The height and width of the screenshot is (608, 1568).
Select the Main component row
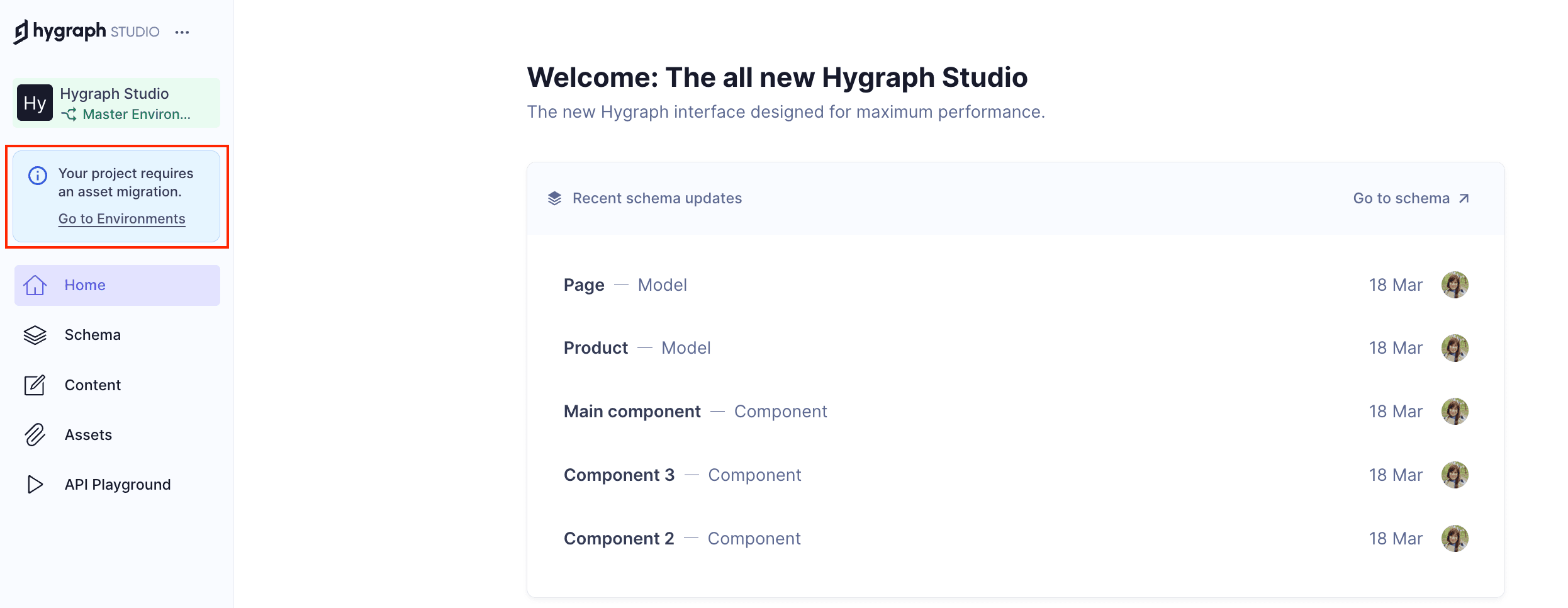pos(632,412)
